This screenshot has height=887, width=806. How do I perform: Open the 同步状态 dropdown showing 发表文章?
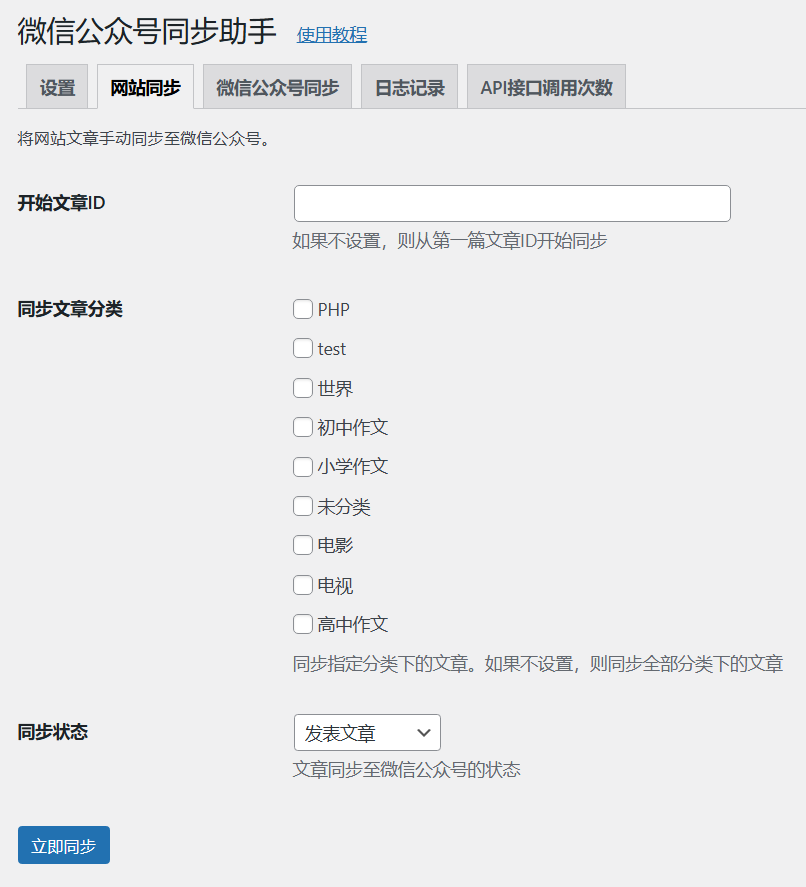coord(367,733)
